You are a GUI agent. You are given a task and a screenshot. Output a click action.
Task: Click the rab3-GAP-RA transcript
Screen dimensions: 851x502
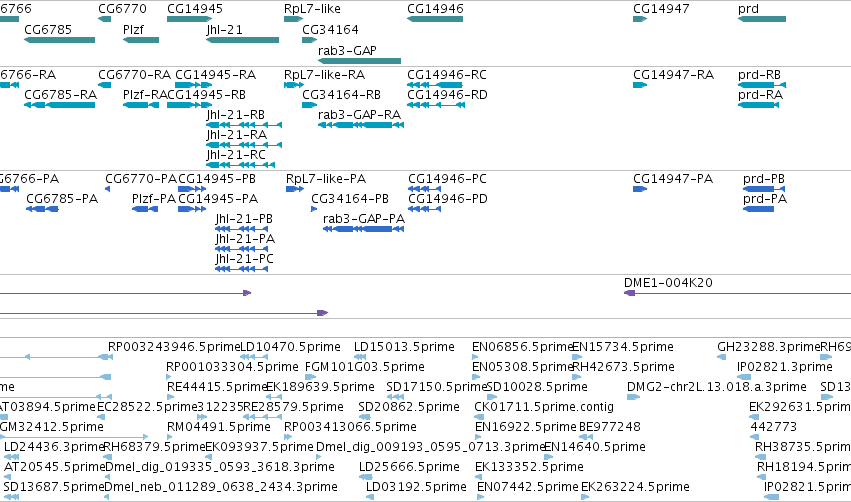(361, 125)
